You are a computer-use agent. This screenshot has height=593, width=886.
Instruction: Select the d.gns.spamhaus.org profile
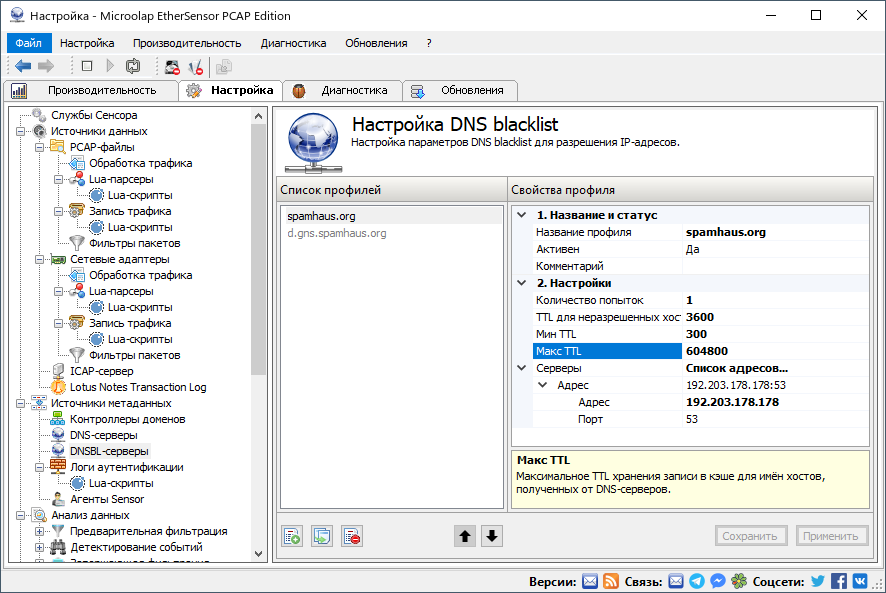point(339,231)
